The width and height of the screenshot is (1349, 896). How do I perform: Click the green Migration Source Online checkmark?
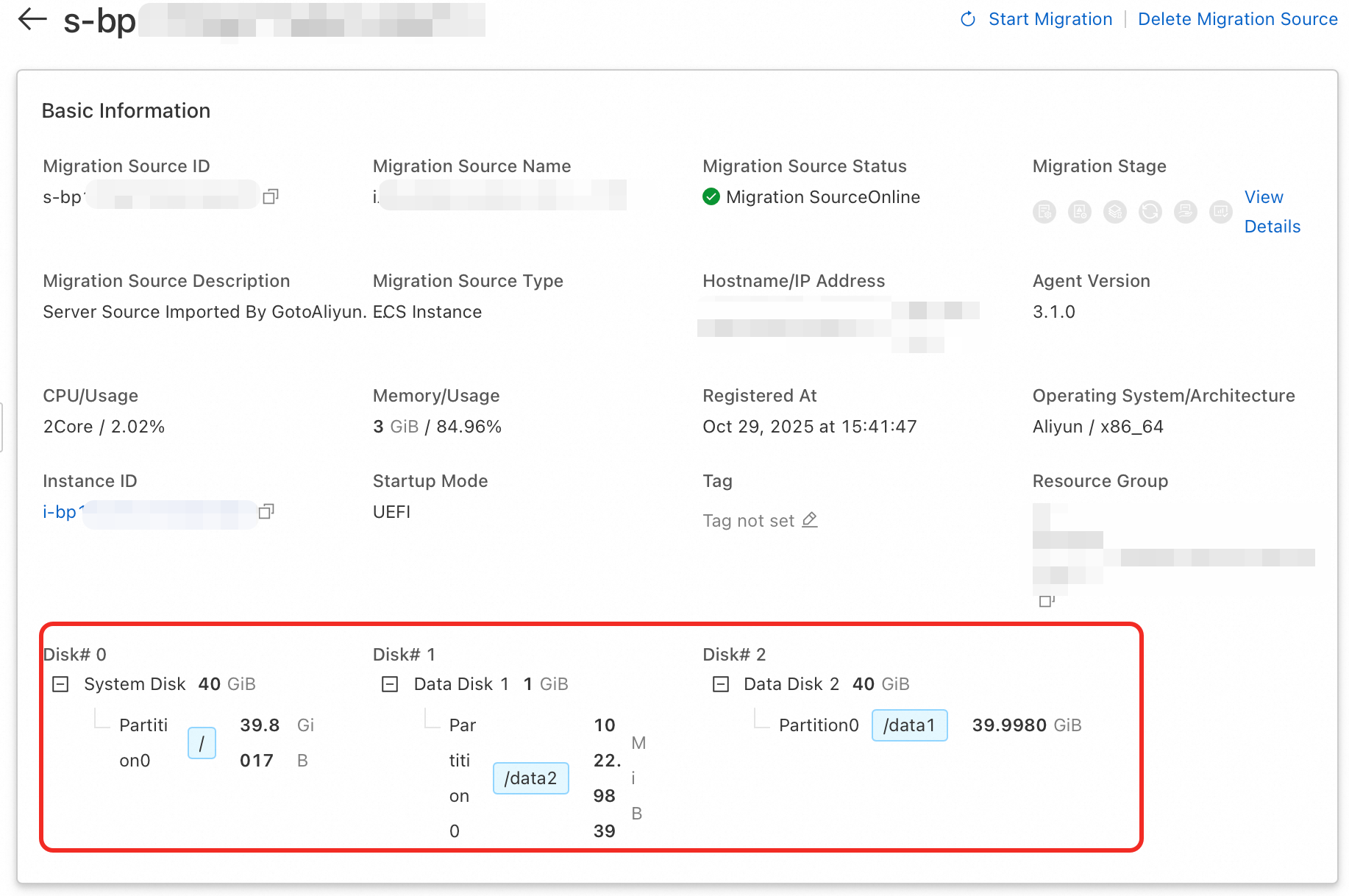pos(711,196)
